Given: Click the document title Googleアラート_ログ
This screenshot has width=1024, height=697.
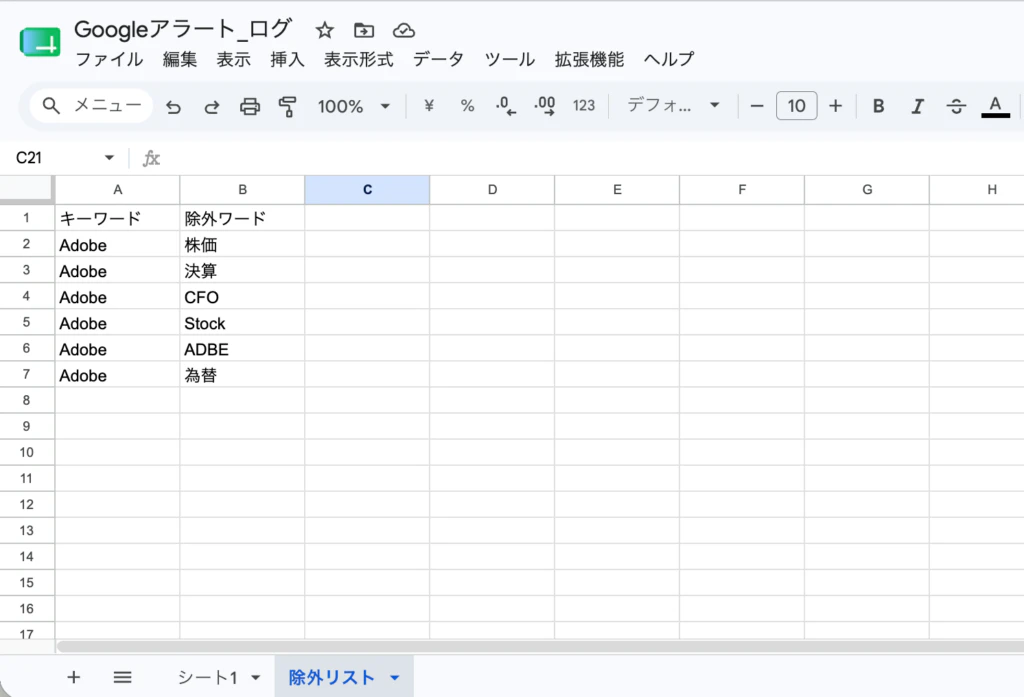Looking at the screenshot, I should point(182,29).
